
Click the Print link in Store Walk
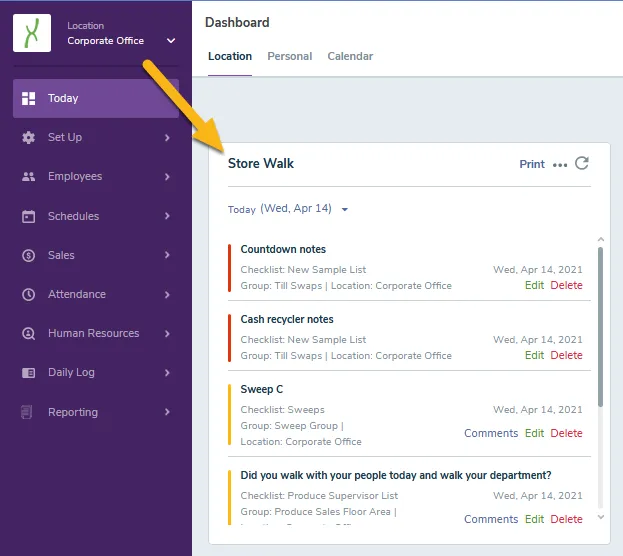[532, 164]
